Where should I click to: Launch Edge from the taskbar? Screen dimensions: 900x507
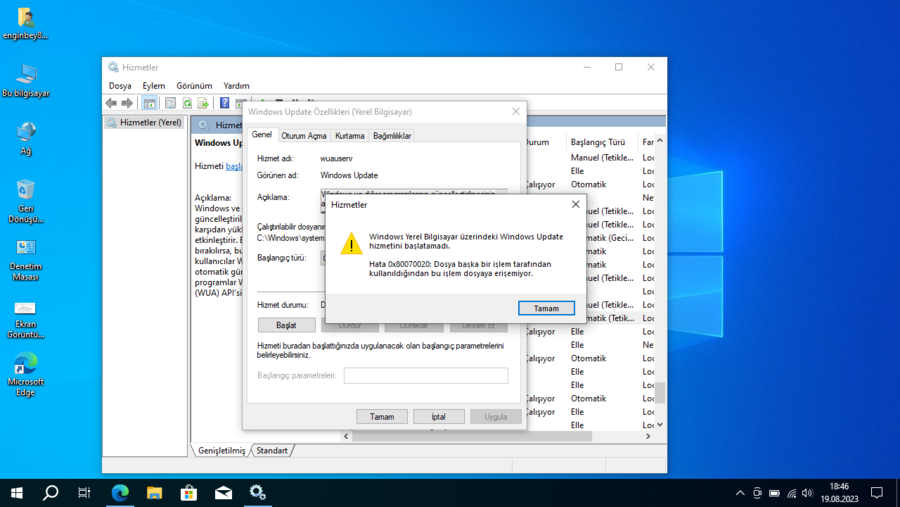coord(120,493)
